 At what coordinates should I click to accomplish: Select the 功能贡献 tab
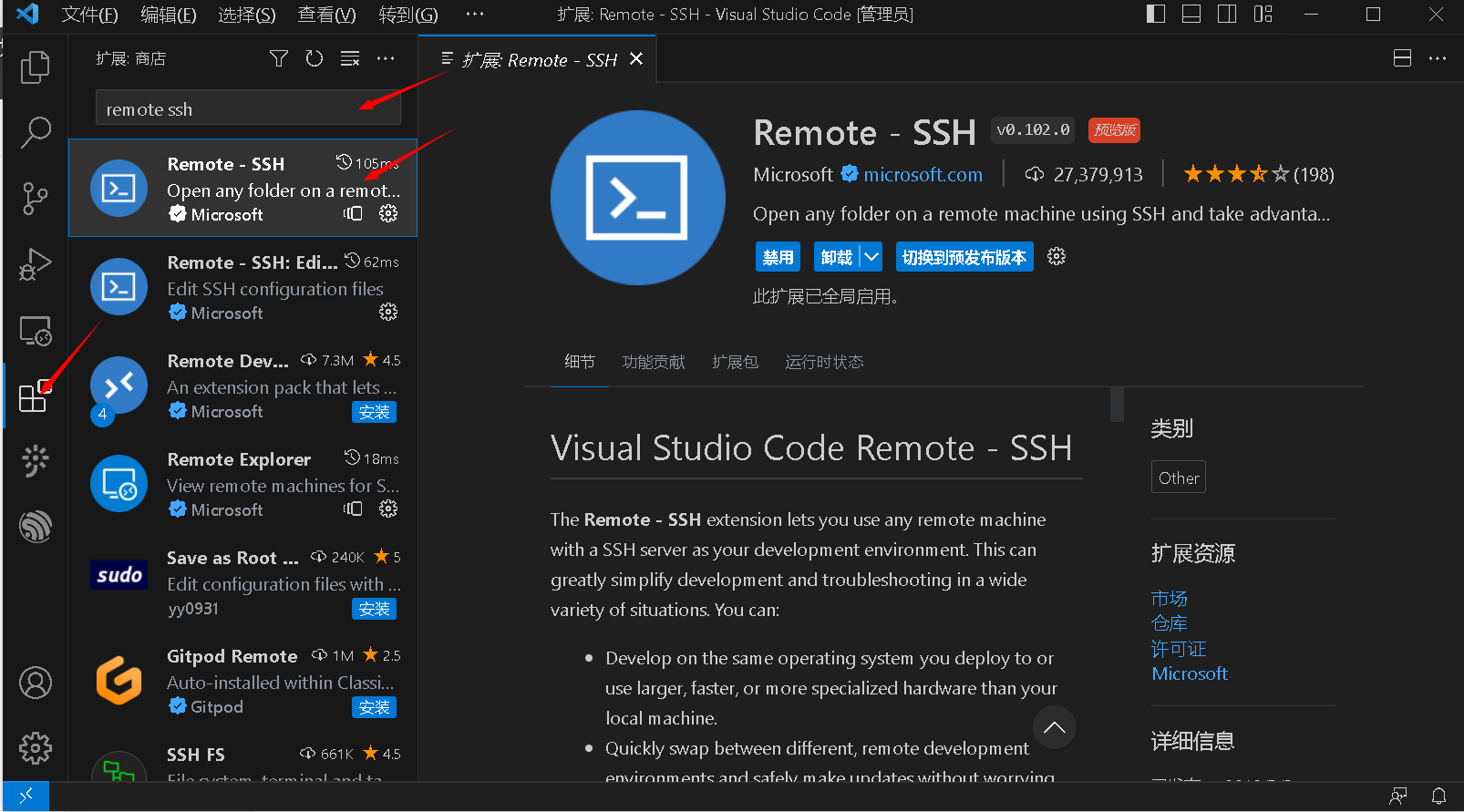(653, 362)
